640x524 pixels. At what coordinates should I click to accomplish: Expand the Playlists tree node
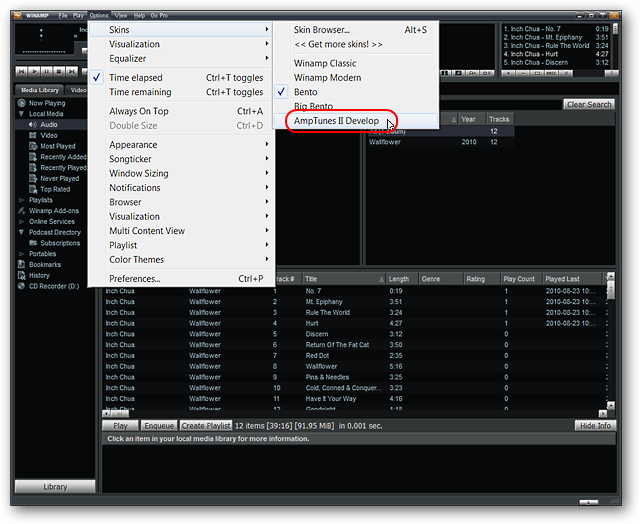[21, 200]
